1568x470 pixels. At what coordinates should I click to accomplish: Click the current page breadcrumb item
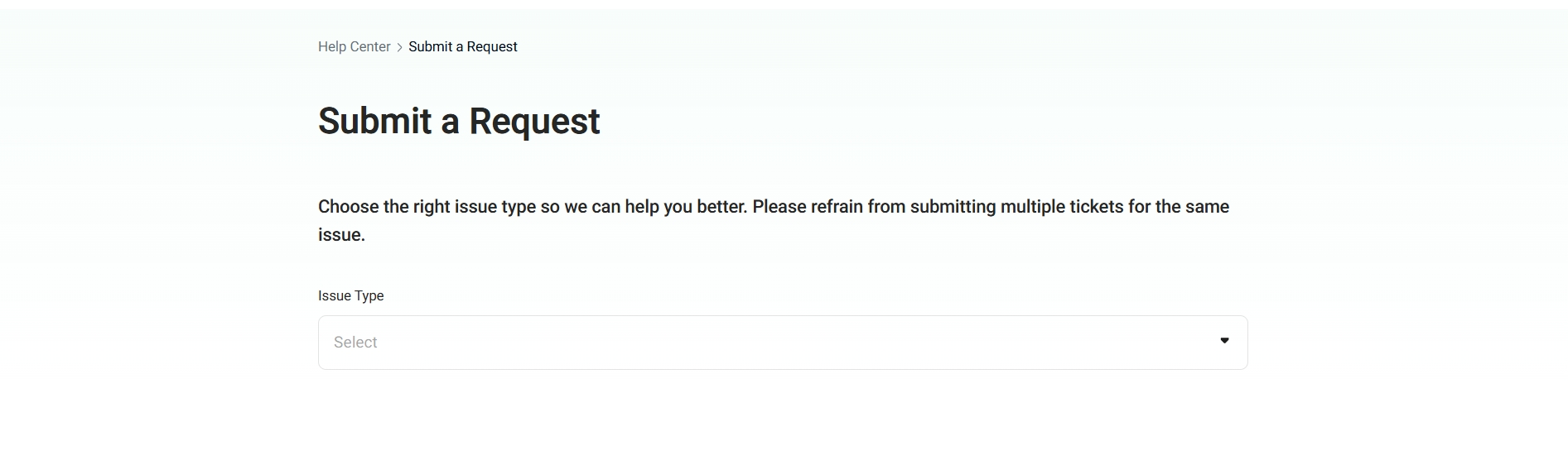(x=462, y=47)
